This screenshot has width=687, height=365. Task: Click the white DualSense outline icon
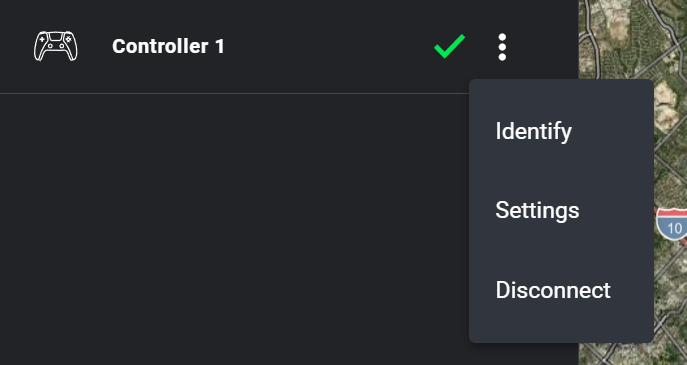click(x=56, y=46)
